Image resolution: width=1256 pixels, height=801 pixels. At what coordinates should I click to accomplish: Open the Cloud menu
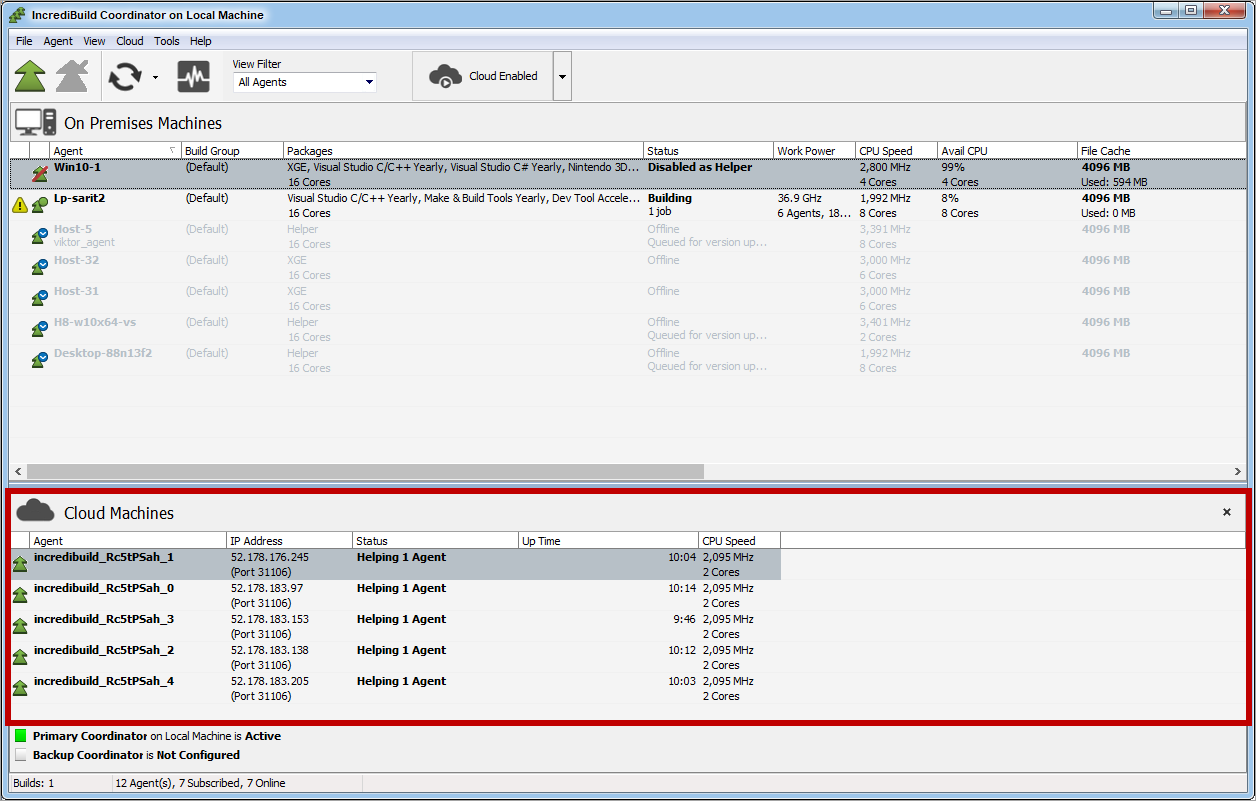point(130,41)
